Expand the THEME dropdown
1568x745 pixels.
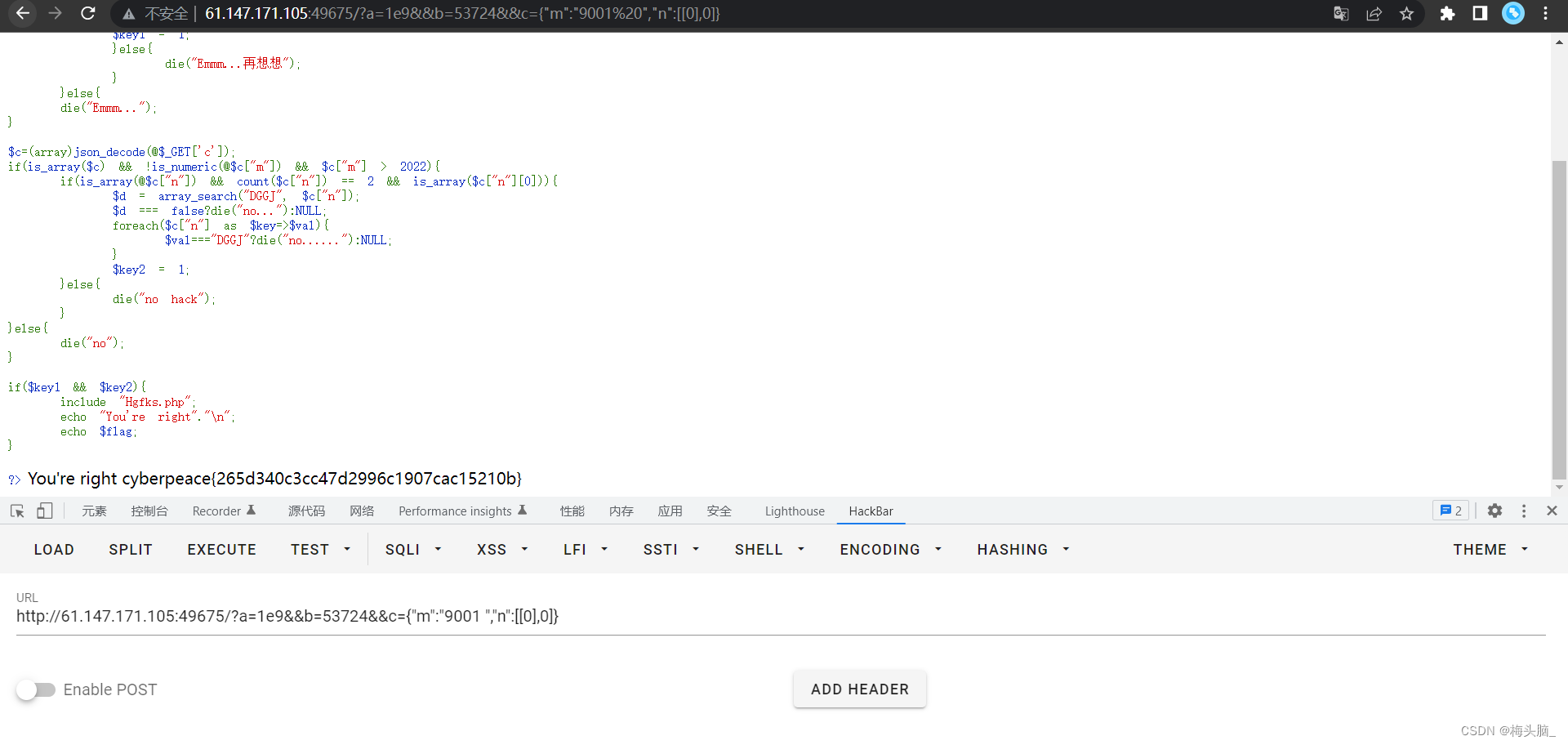tap(1489, 549)
